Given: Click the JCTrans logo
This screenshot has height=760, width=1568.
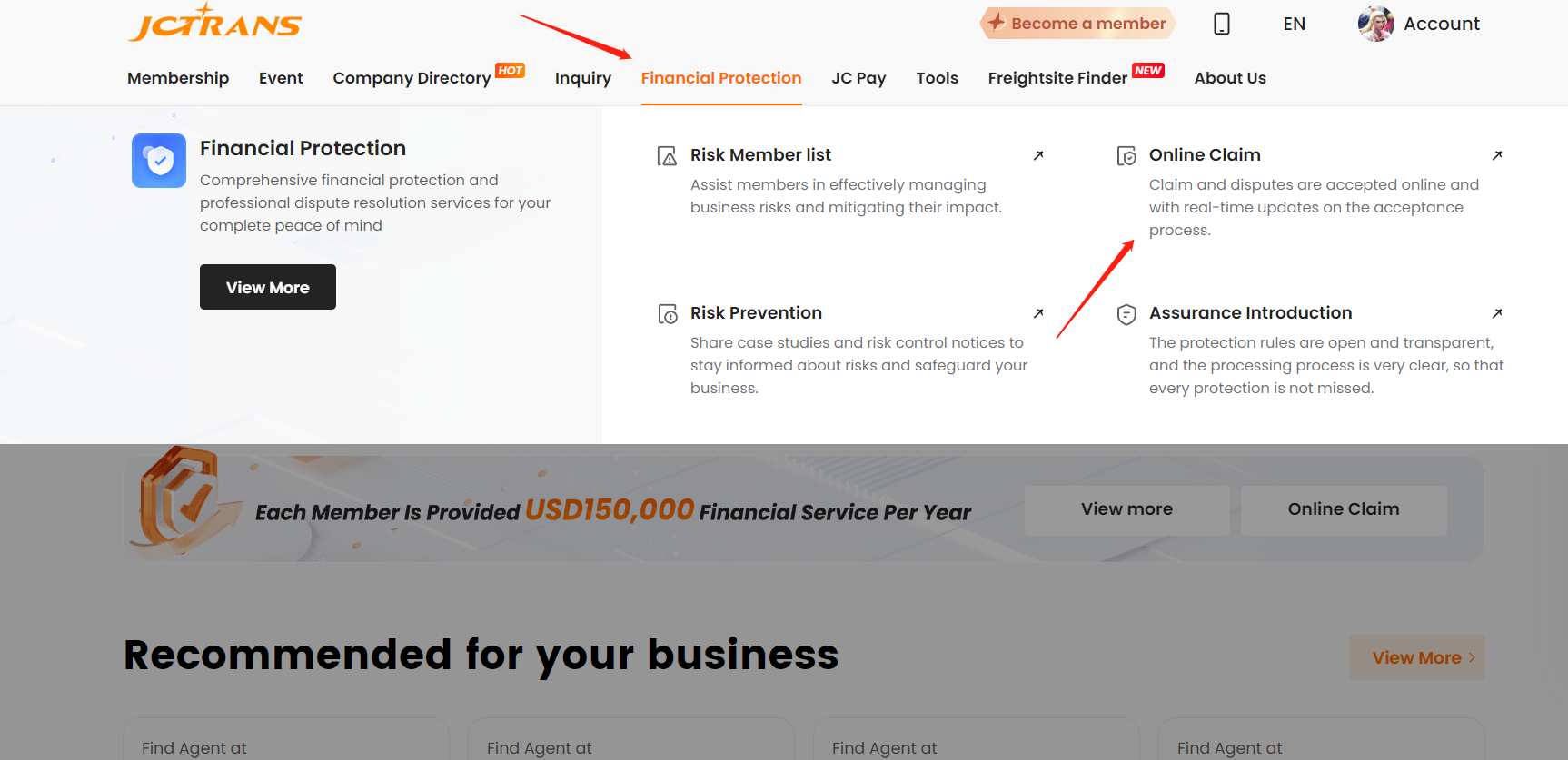Looking at the screenshot, I should [x=214, y=23].
